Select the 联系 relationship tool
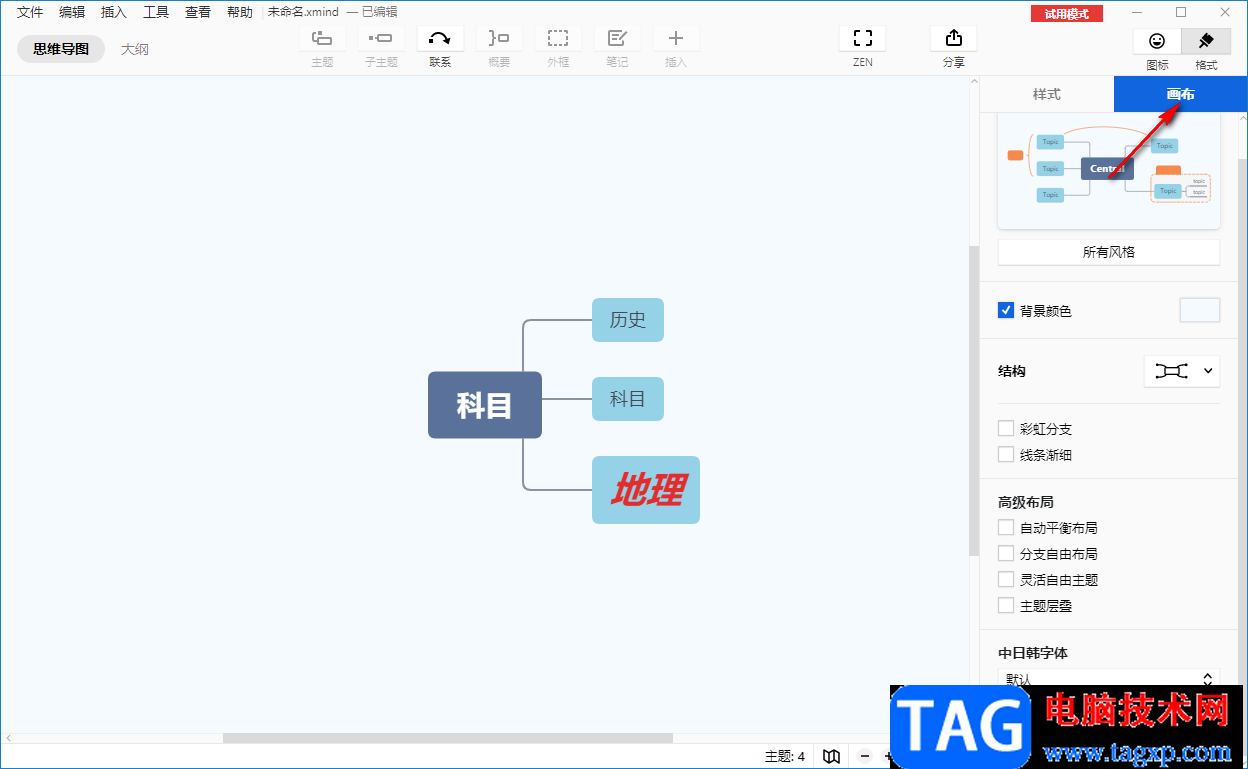The width and height of the screenshot is (1248, 769). [x=440, y=39]
